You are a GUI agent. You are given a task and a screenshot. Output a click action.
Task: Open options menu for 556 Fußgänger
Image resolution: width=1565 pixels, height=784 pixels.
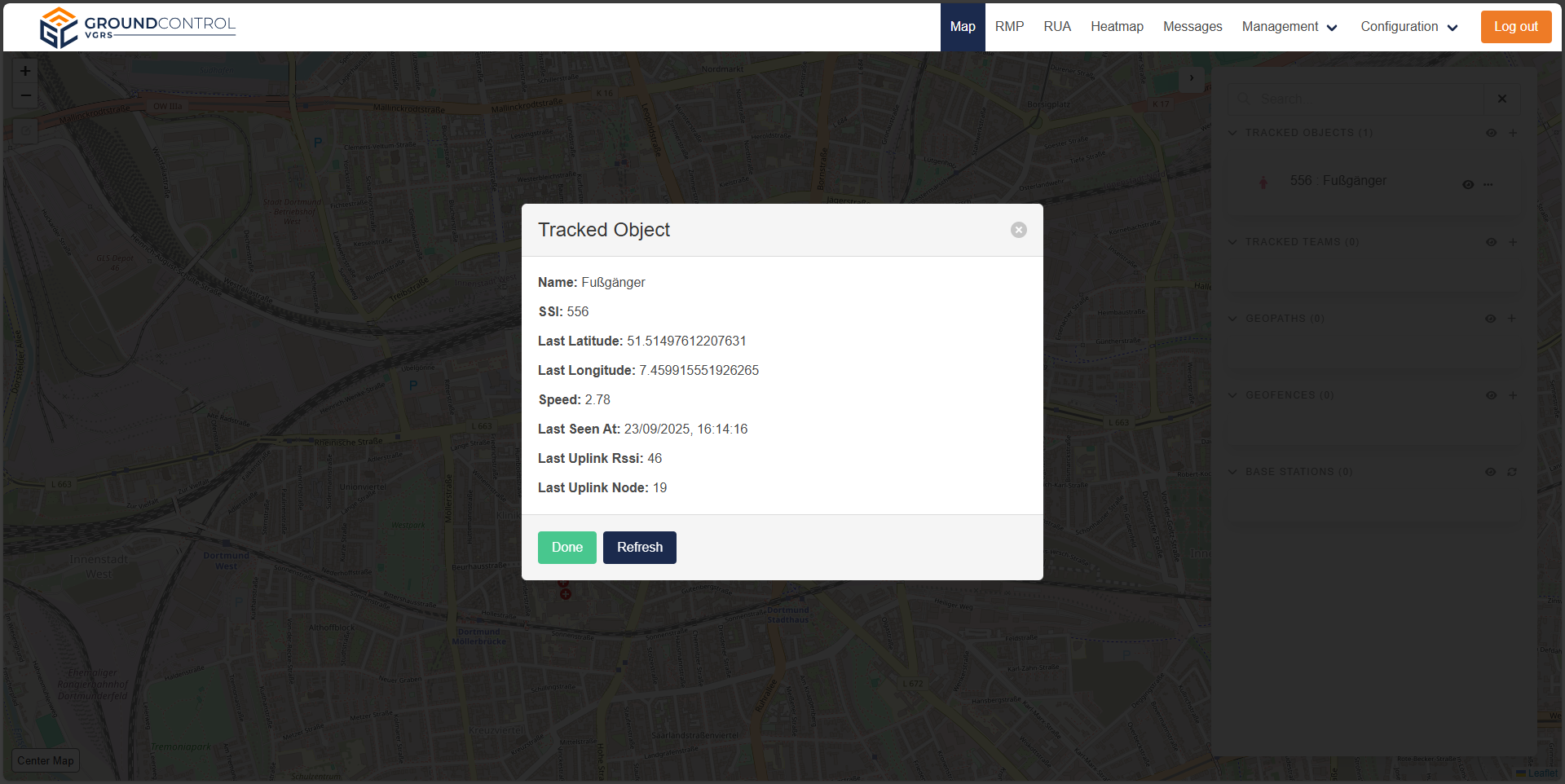1488,184
